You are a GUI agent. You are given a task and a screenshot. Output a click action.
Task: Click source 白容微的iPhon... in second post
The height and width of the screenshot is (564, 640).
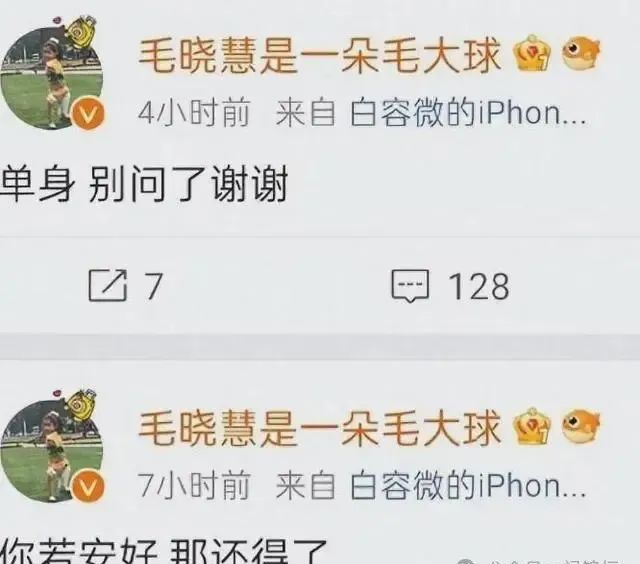pos(468,486)
